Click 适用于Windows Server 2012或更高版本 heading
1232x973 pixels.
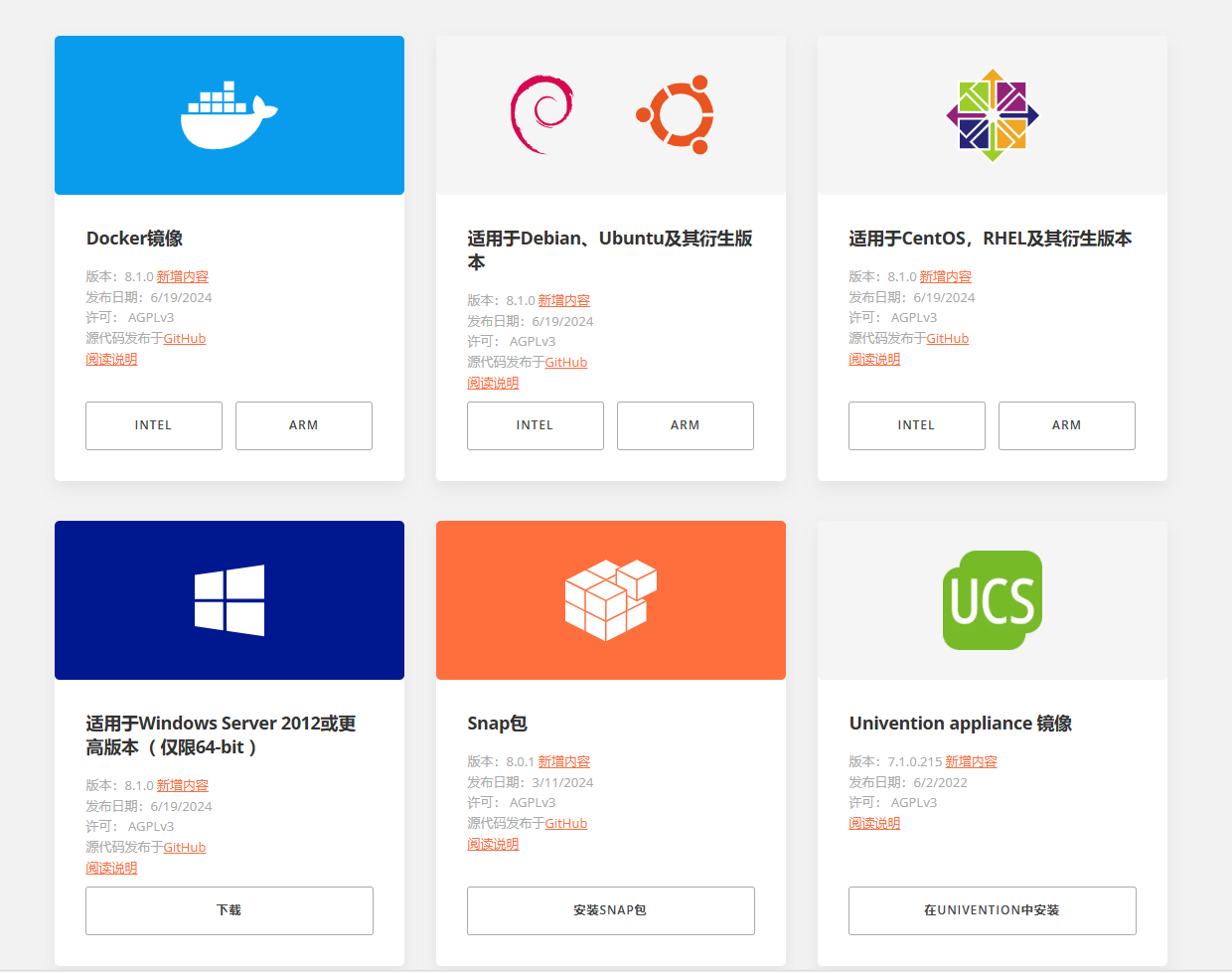(x=222, y=735)
